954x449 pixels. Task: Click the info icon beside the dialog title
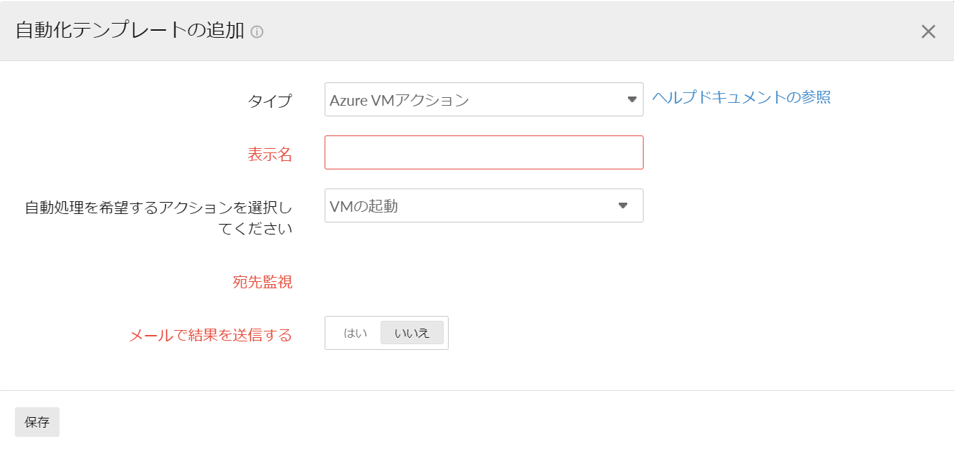[257, 32]
